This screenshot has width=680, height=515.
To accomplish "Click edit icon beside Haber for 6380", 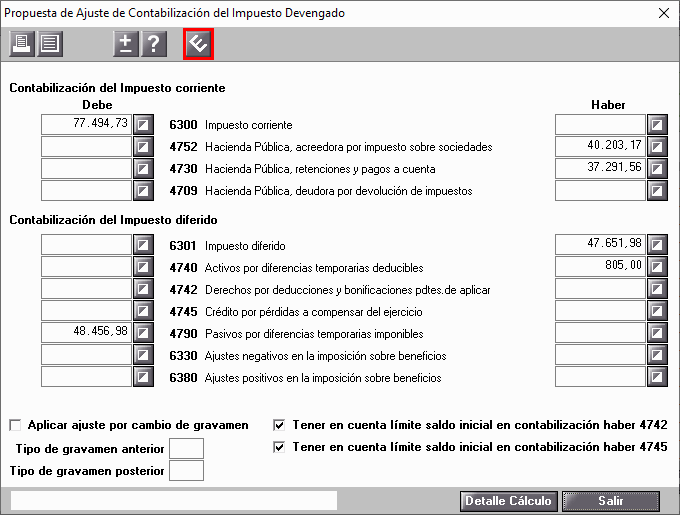I will [657, 377].
